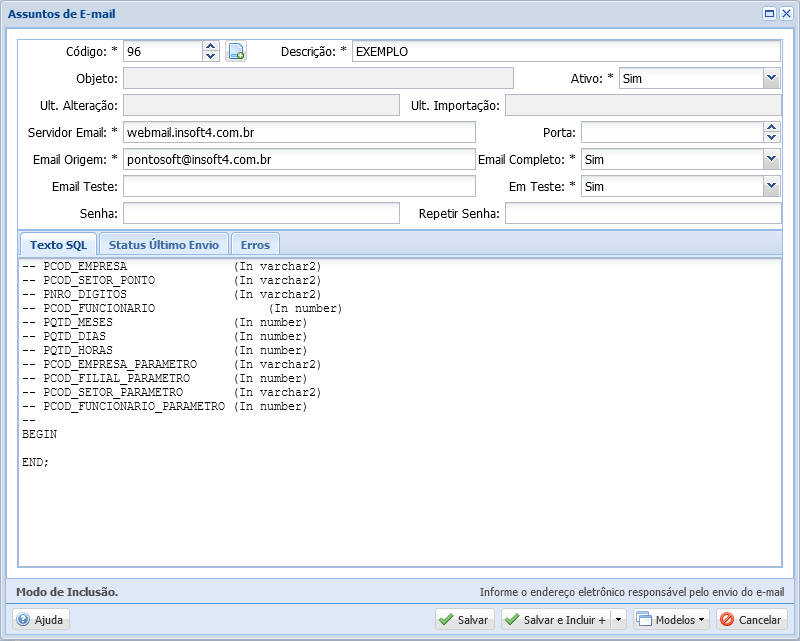The height and width of the screenshot is (641, 800).
Task: Increase the Porta spinner value
Action: [771, 127]
